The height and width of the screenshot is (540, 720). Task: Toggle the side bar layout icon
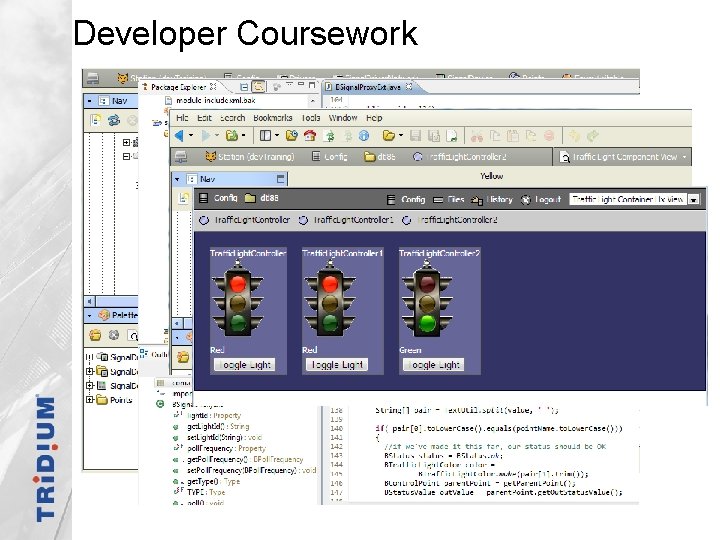tap(265, 135)
